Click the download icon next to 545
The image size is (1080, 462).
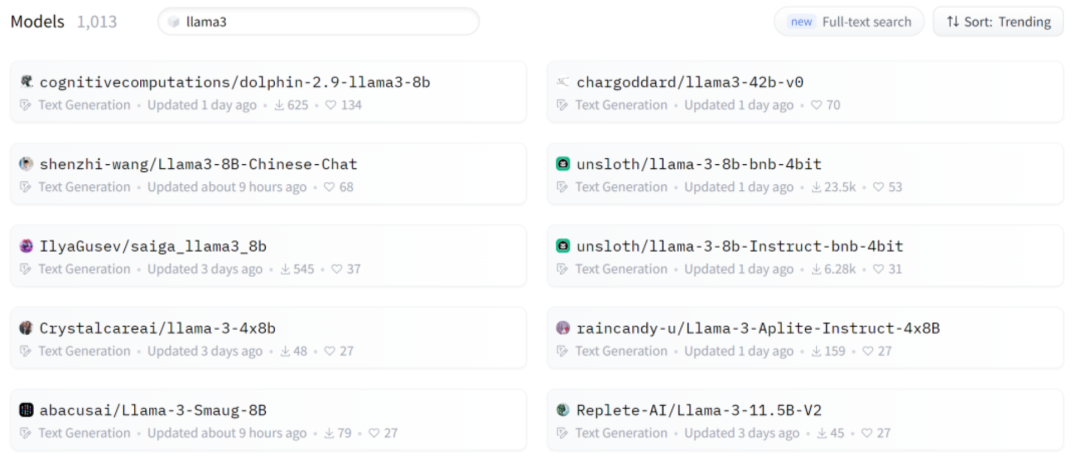coord(285,269)
